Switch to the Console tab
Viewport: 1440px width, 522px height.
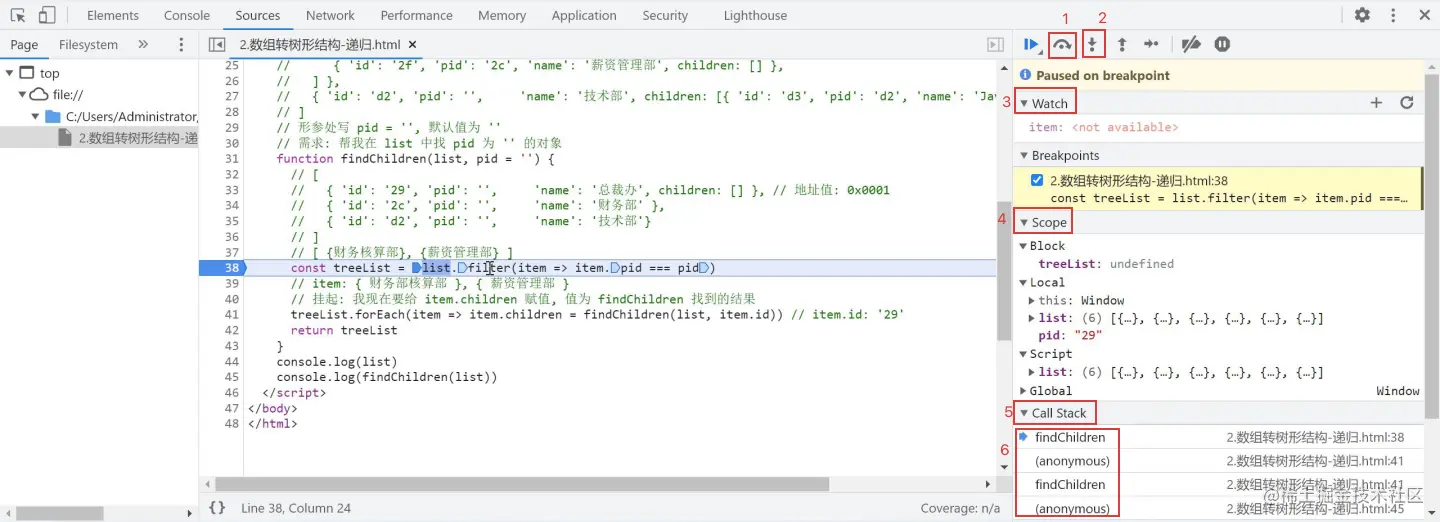click(187, 15)
